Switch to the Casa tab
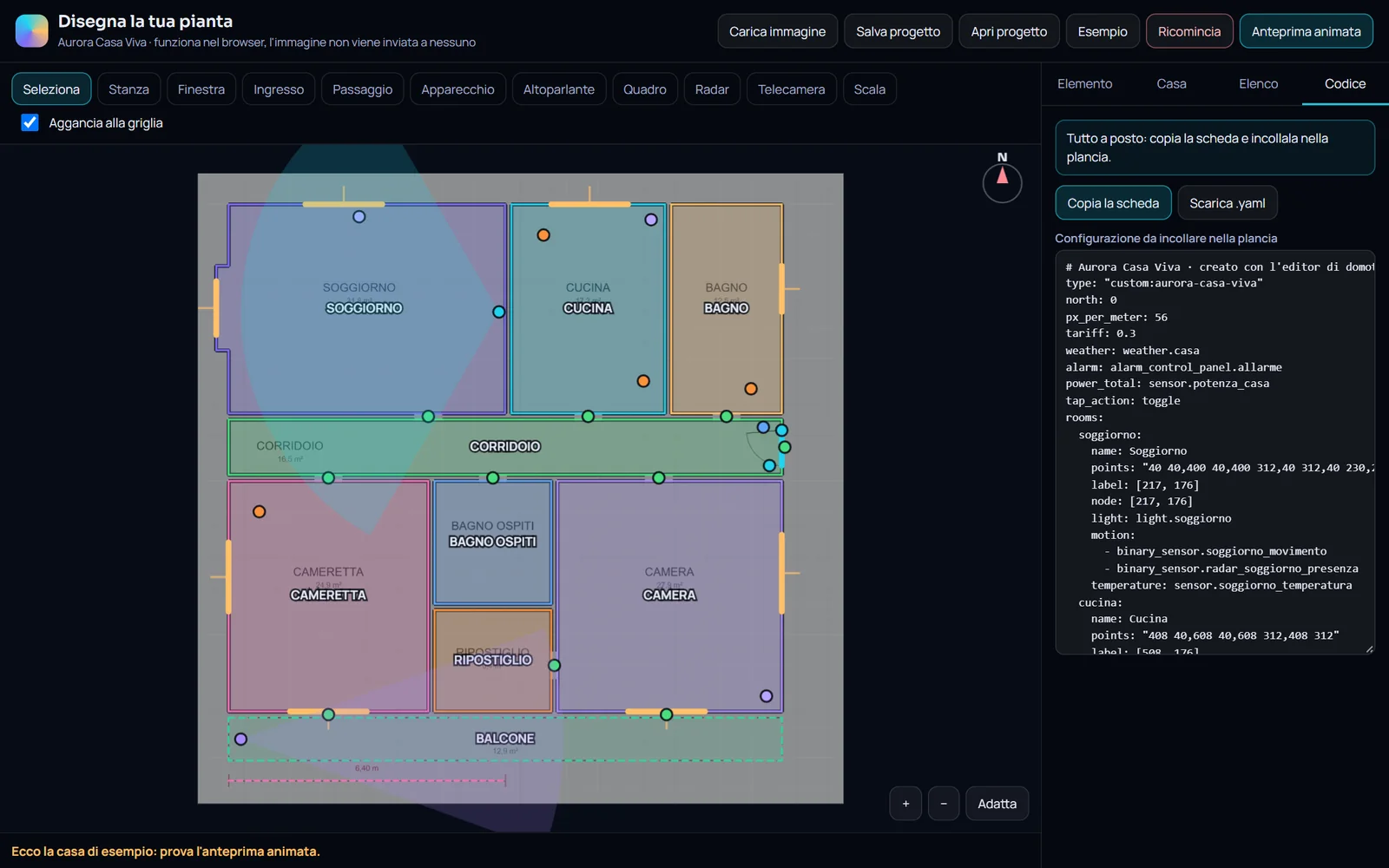 coord(1172,84)
